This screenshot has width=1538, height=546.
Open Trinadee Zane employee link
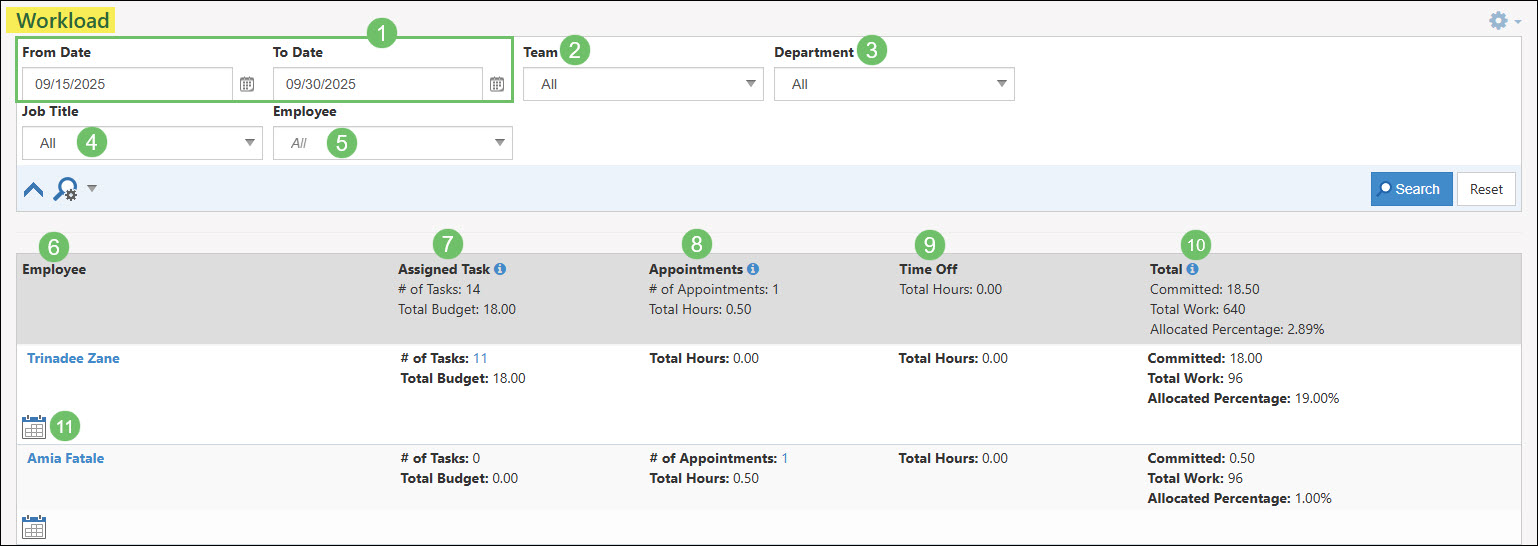pos(73,358)
